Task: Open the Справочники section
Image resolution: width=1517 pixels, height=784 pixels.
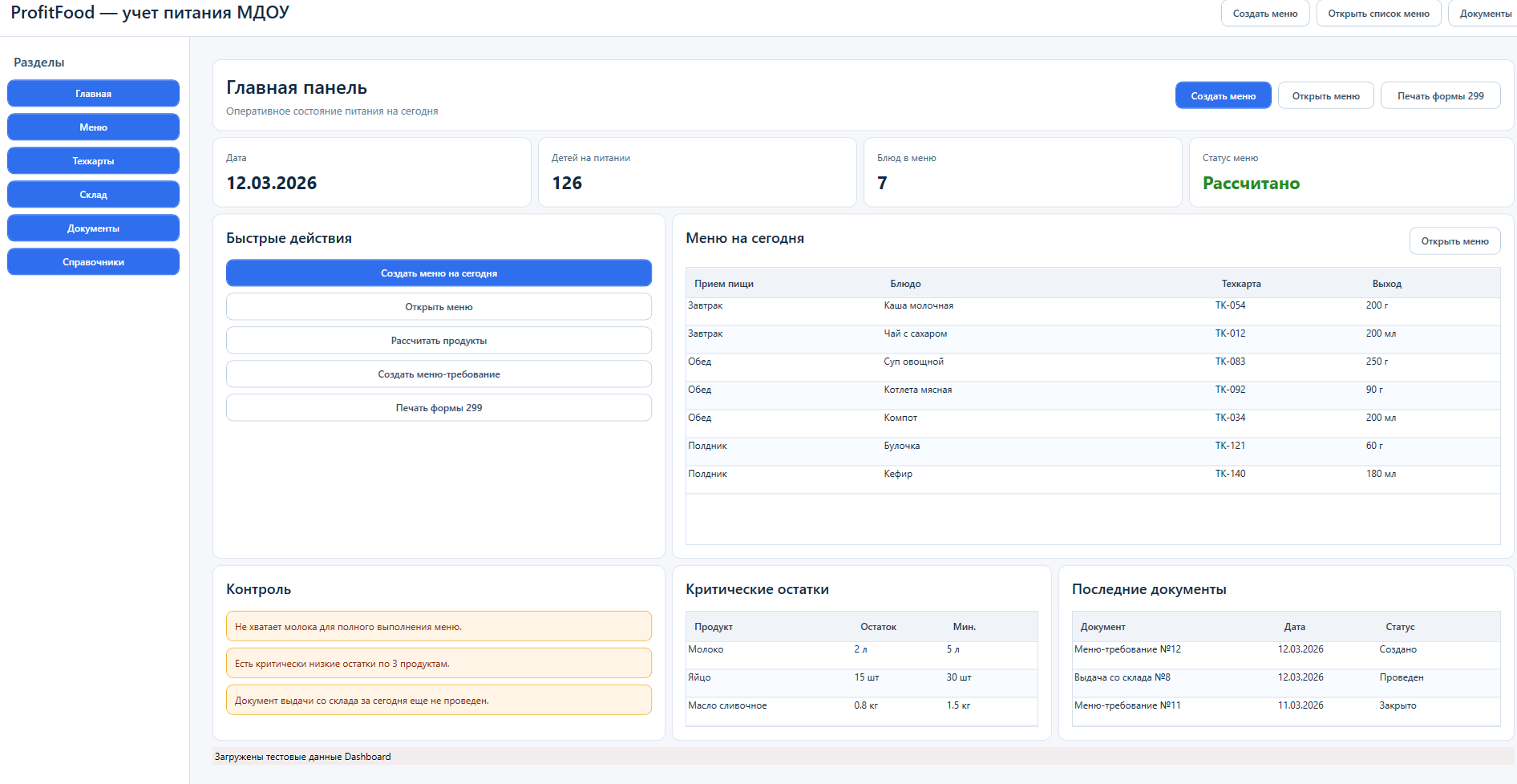Action: [93, 262]
